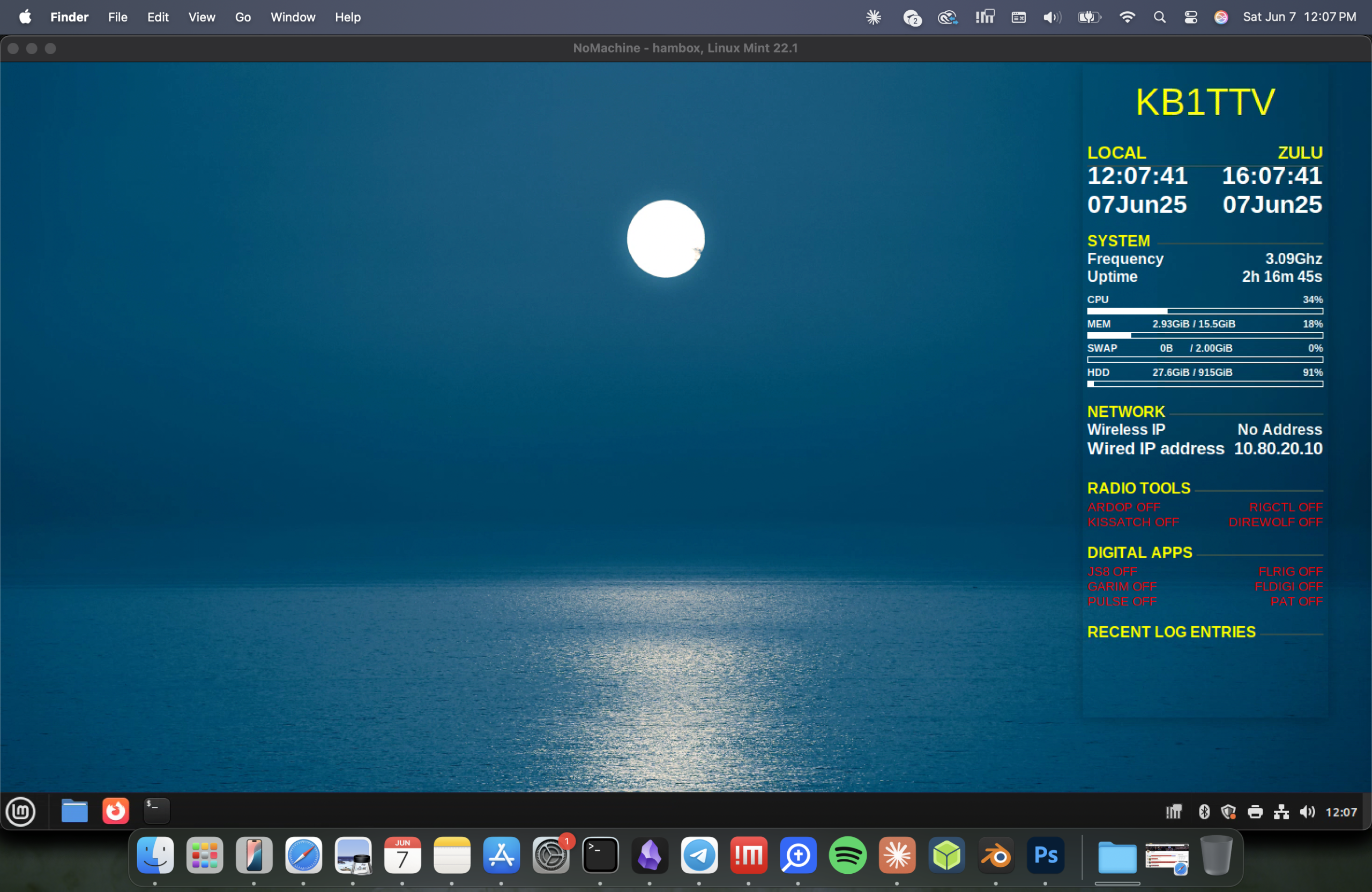Click the HDD usage bar

coord(1205,384)
